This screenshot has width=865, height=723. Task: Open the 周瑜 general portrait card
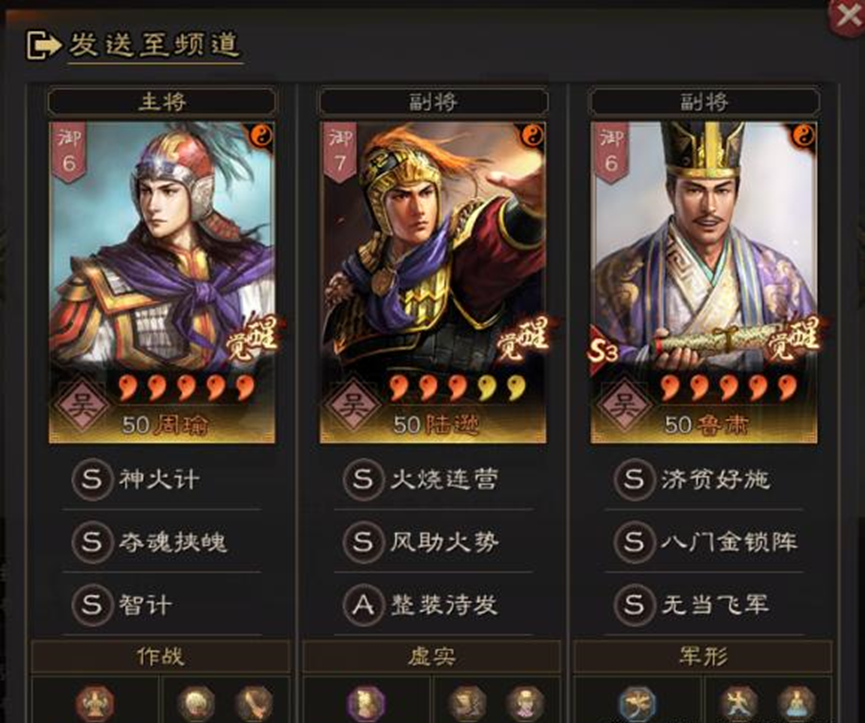click(x=162, y=282)
